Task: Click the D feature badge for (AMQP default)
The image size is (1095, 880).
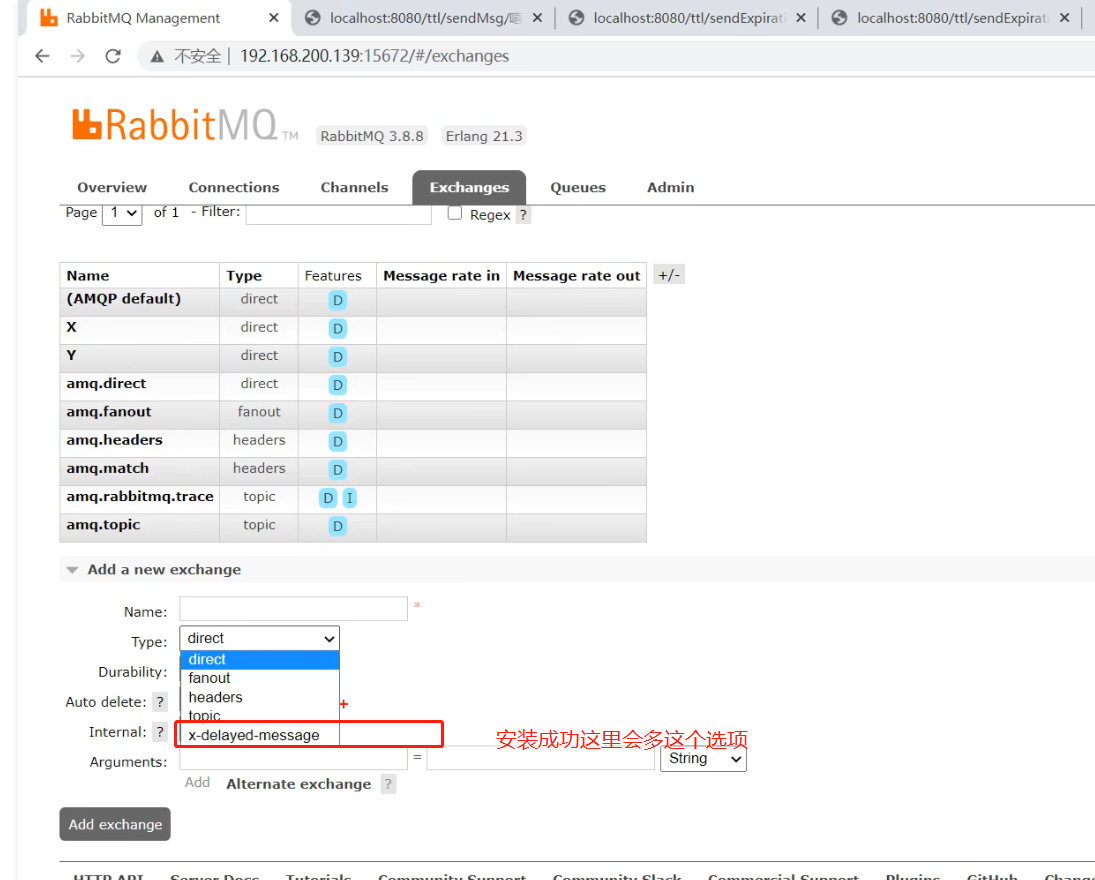Action: click(x=337, y=300)
